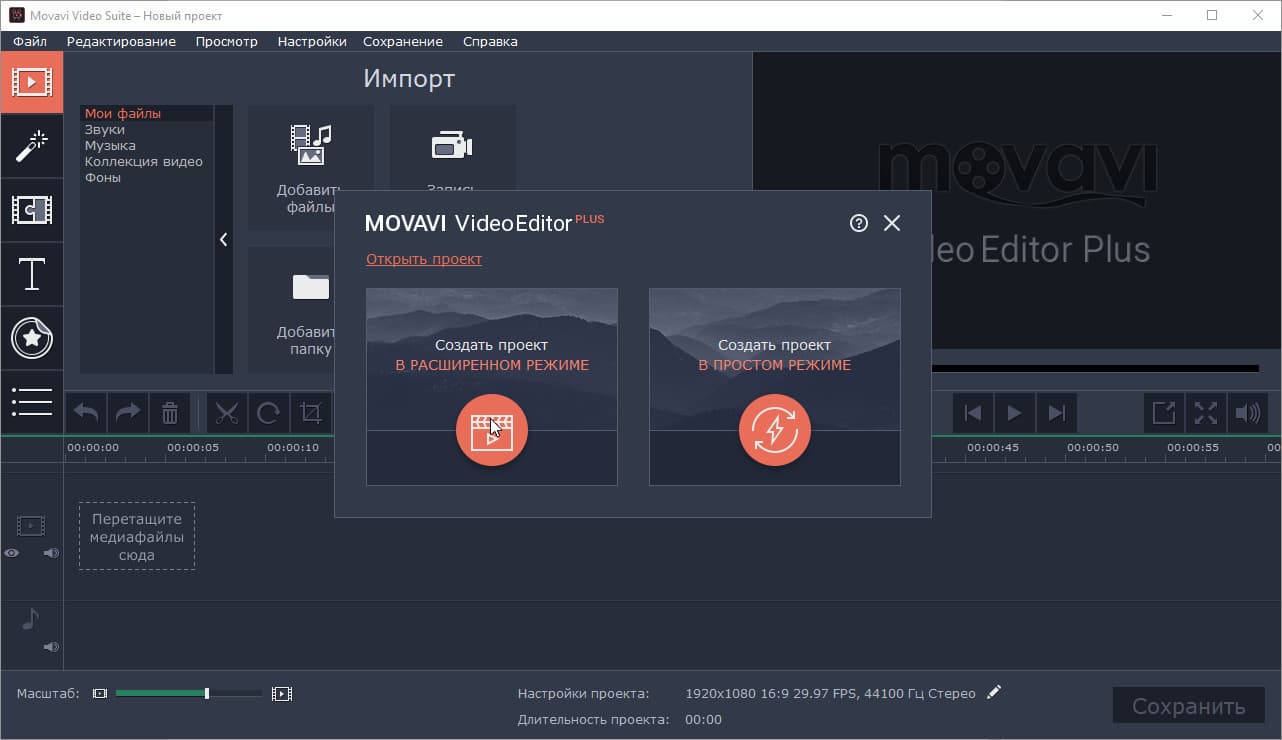Open the Import media tab in sidebar
Screen dimensions: 1282x740
(x=31, y=82)
